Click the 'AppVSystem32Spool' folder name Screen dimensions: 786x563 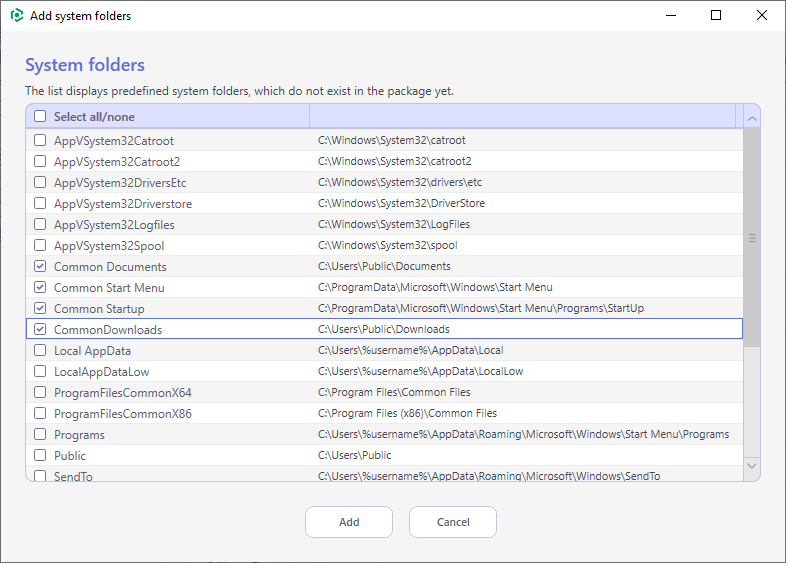click(109, 246)
